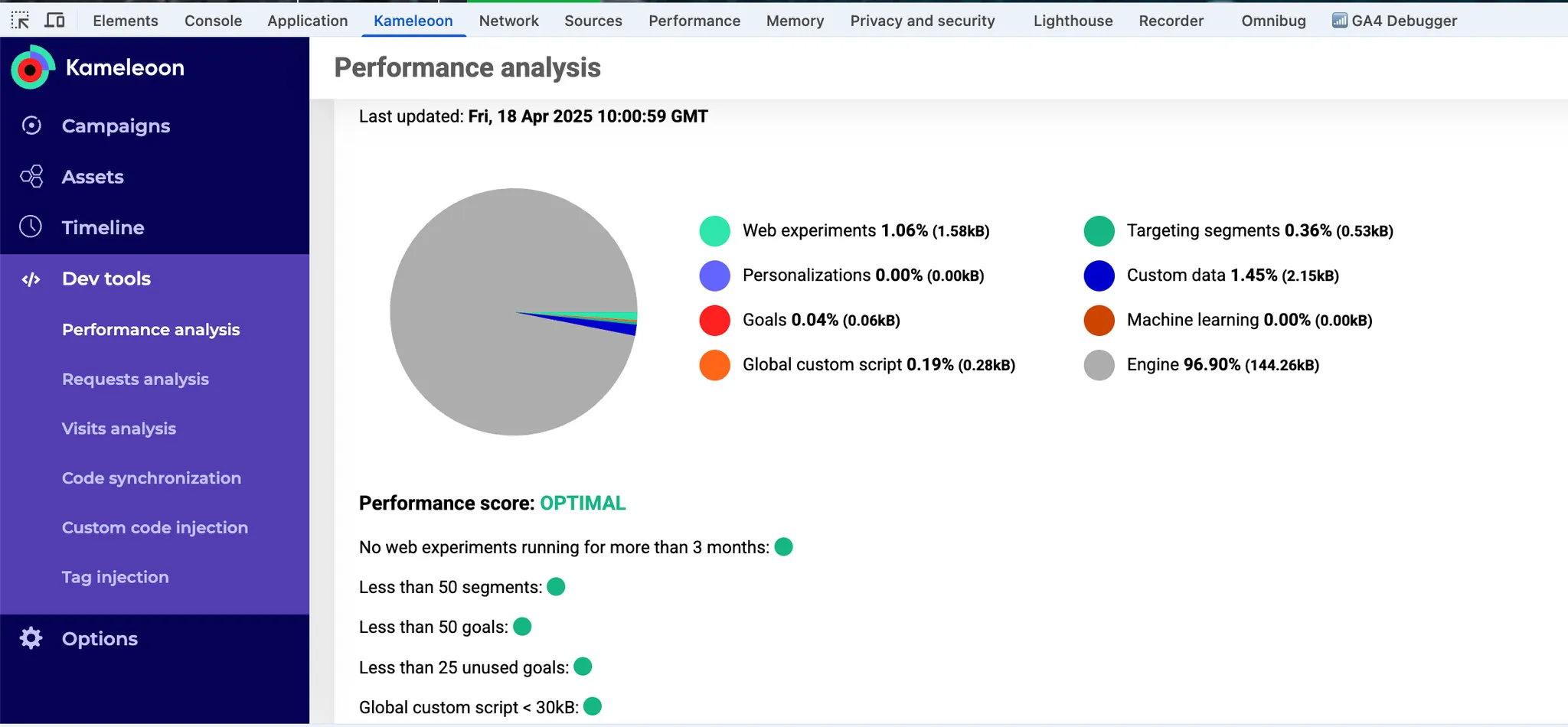This screenshot has height=727, width=1568.
Task: Click the Dev tools code icon
Action: tap(31, 279)
